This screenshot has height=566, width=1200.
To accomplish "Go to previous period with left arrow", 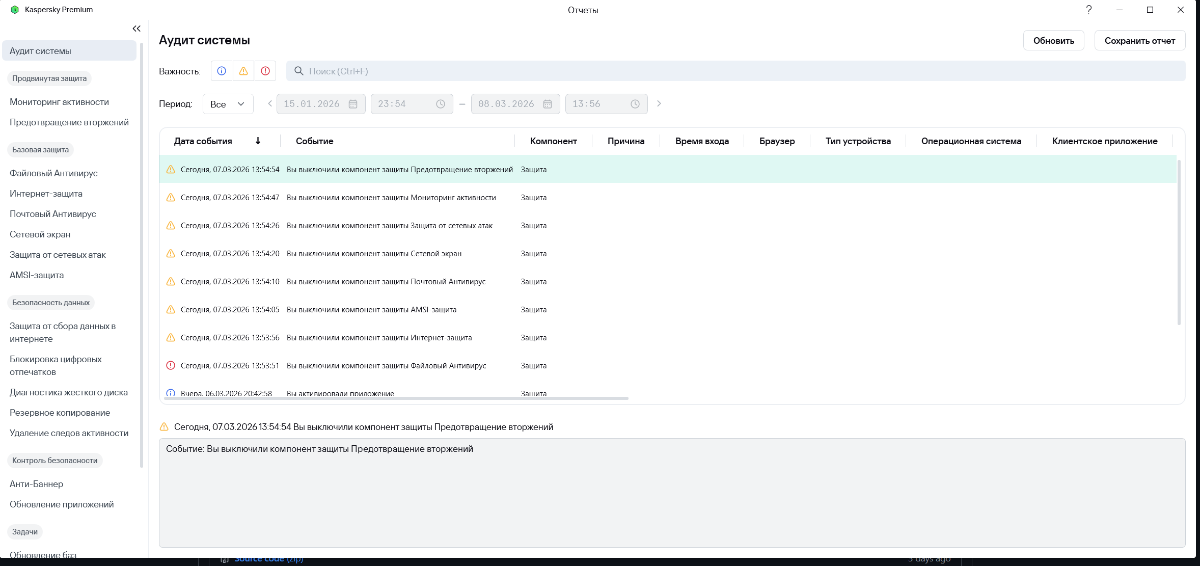I will (x=270, y=104).
